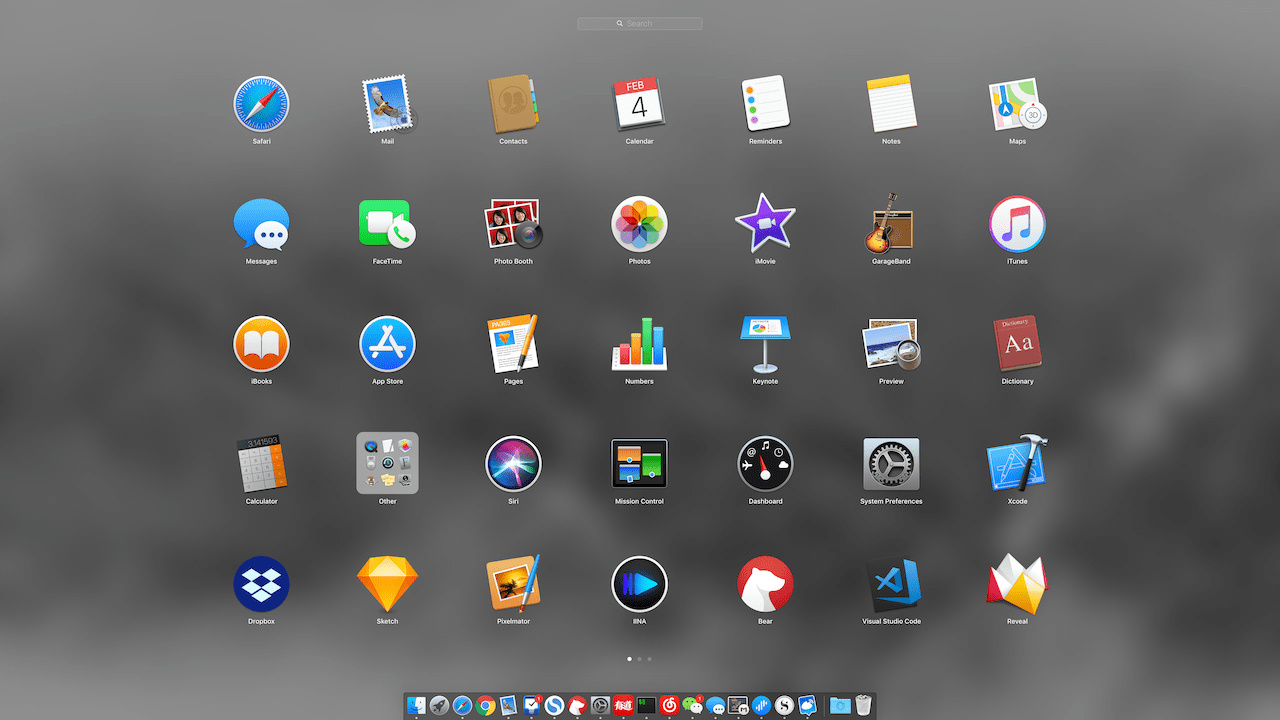Click the Launchpad search field
1280x720 pixels.
pos(640,23)
